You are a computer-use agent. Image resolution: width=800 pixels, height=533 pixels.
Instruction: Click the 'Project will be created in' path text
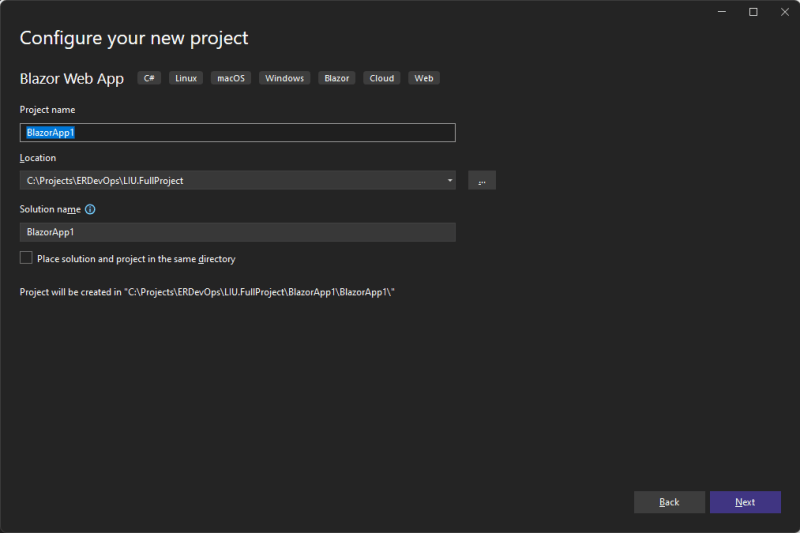tap(207, 292)
